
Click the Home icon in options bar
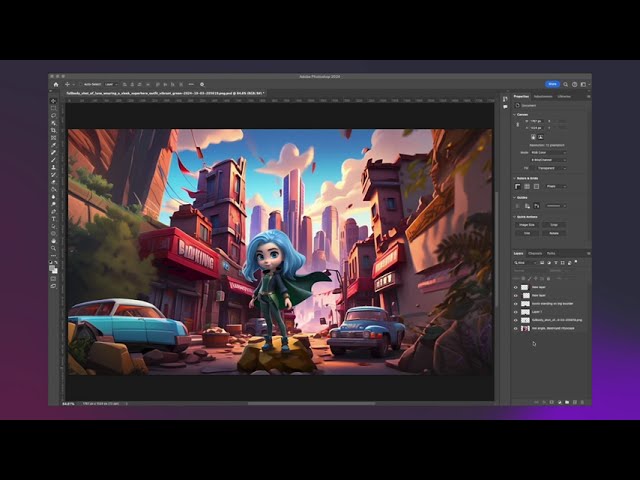(x=55, y=84)
